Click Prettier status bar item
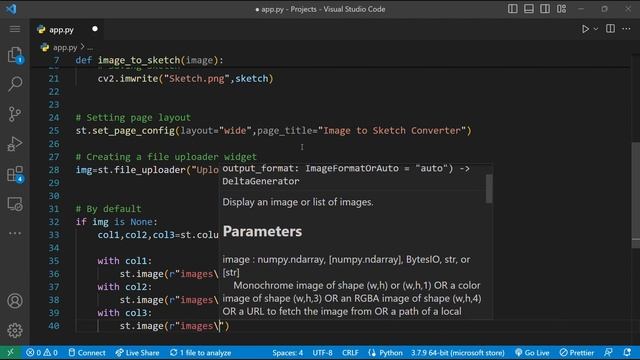This screenshot has width=640, height=360. (577, 353)
